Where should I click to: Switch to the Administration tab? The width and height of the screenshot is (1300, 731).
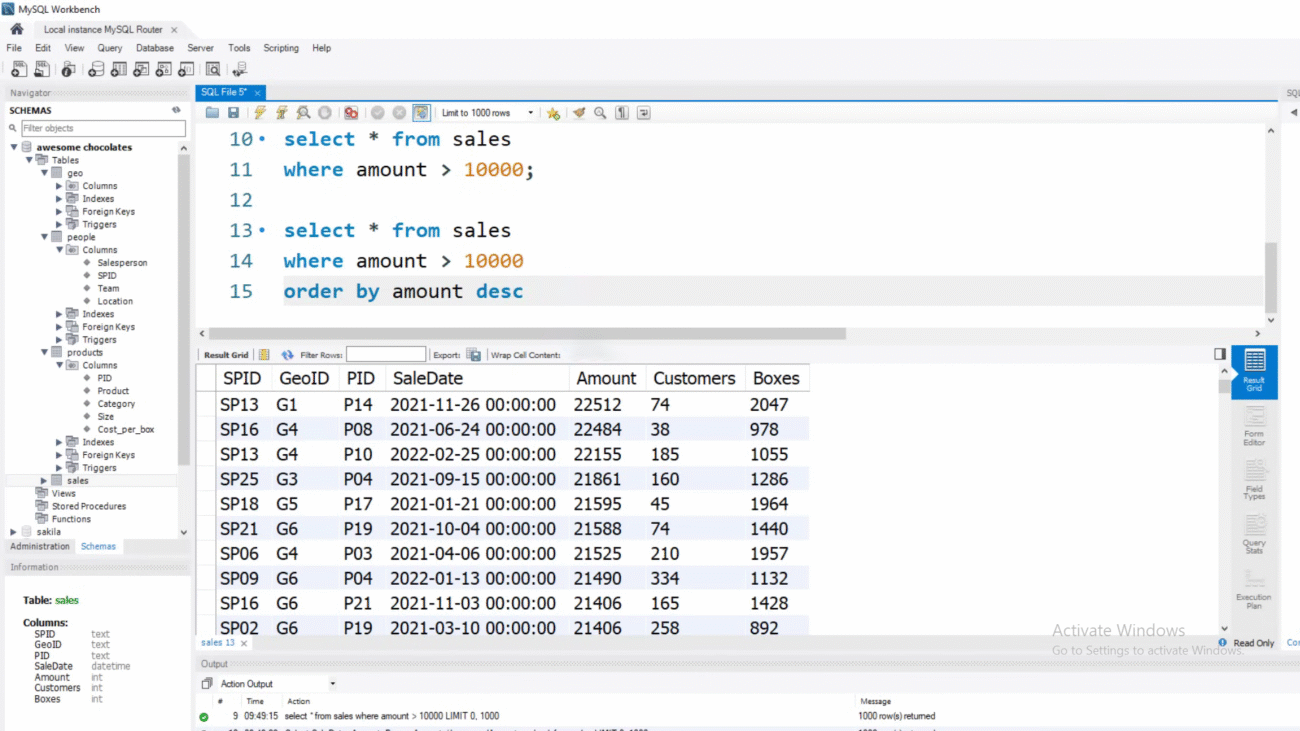point(40,546)
